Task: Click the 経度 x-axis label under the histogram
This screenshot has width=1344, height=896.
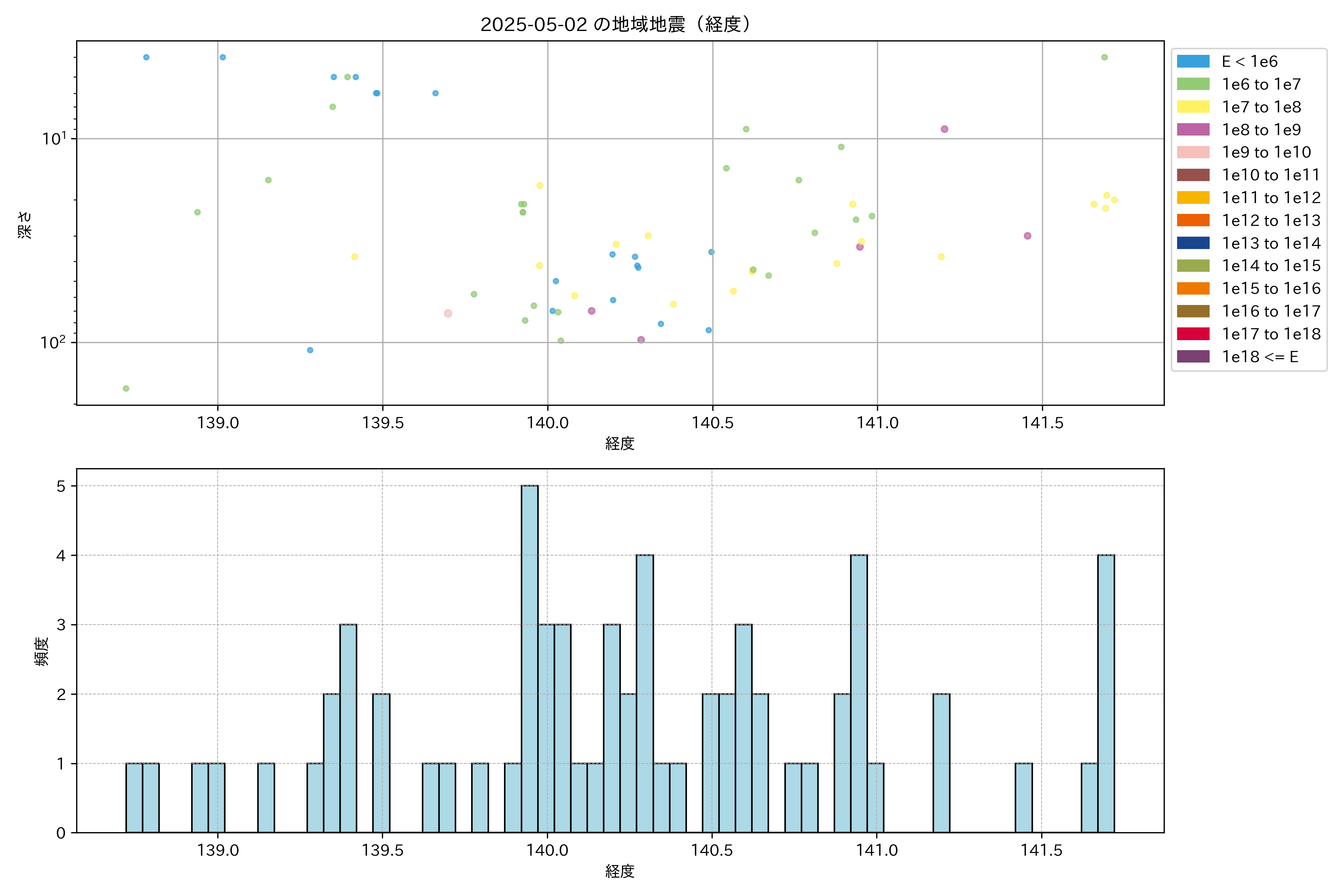Action: tap(619, 871)
